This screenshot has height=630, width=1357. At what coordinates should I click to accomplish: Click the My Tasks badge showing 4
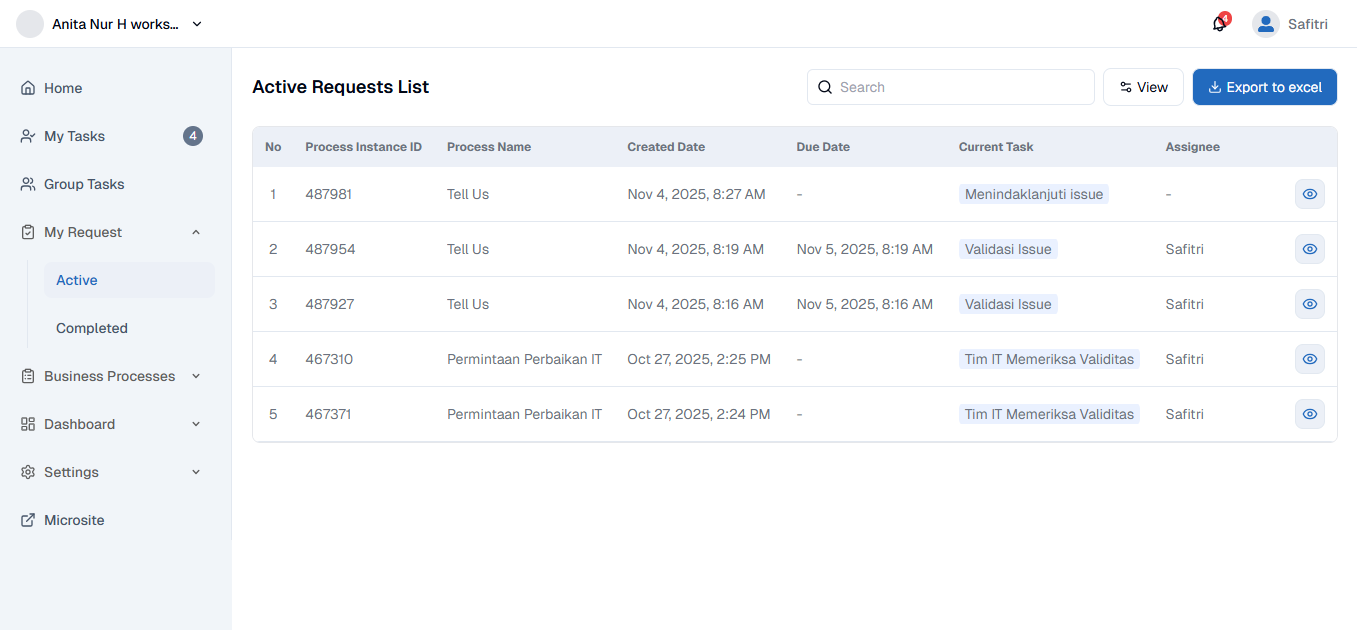[x=193, y=136]
